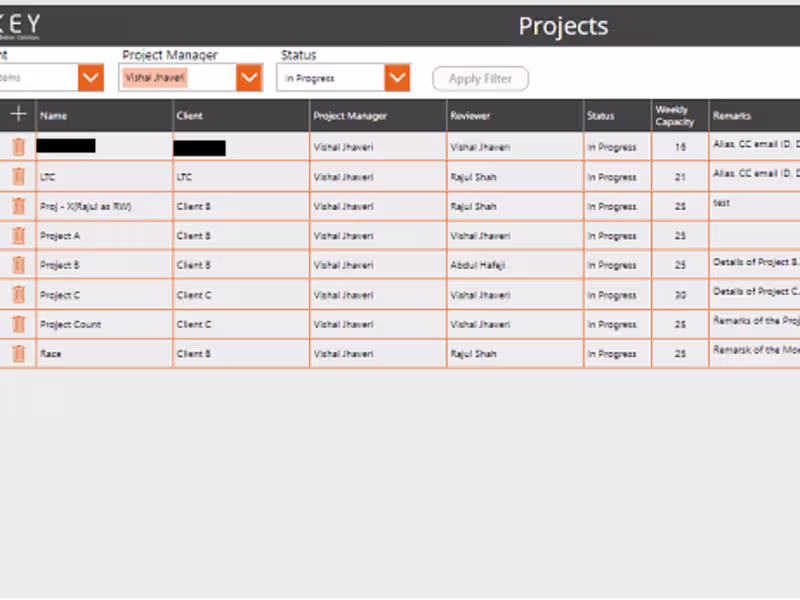800x600 pixels.
Task: Open the Status filter dropdown
Action: click(397, 76)
